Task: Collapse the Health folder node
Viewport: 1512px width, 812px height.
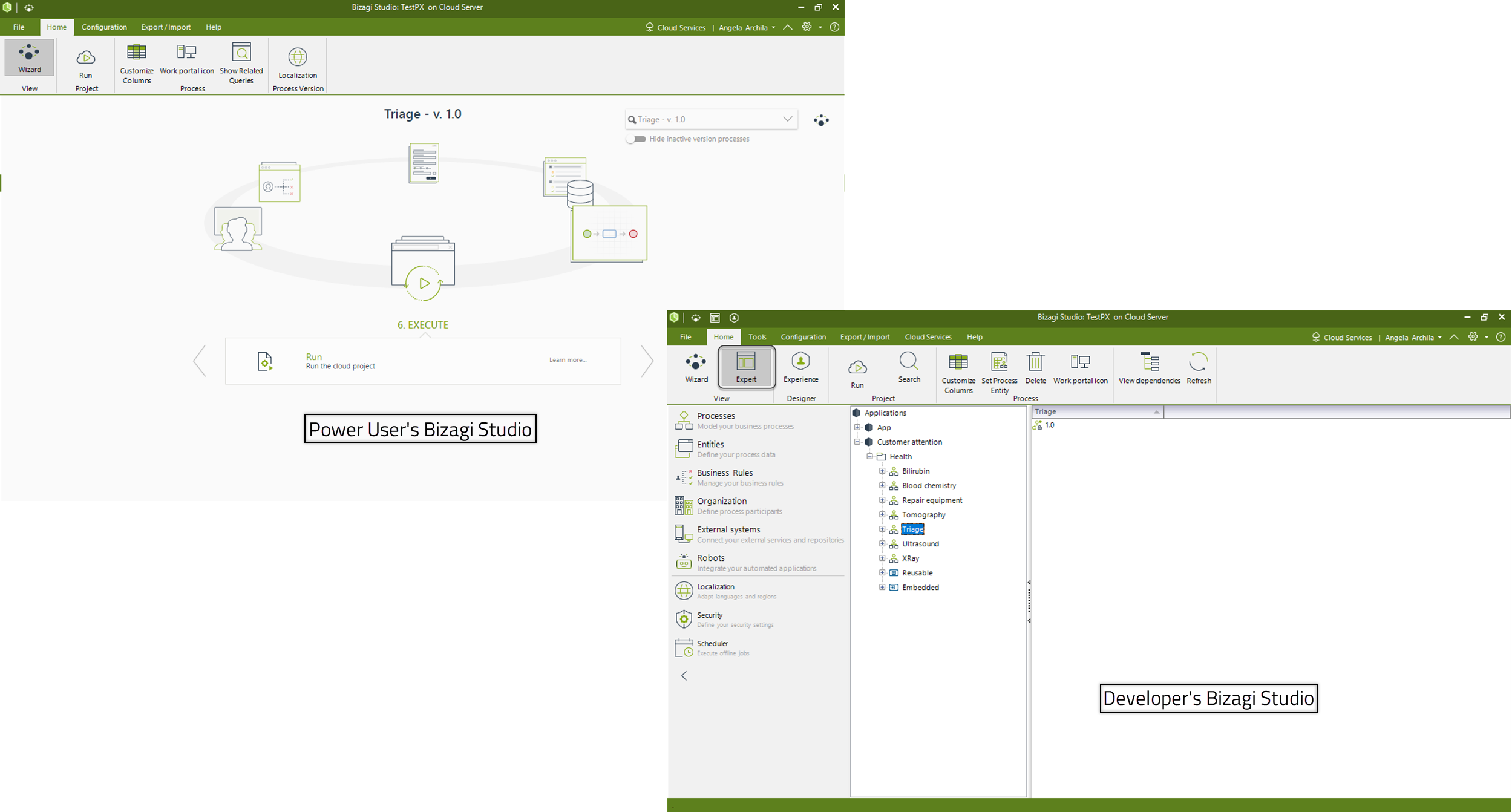Action: 869,456
